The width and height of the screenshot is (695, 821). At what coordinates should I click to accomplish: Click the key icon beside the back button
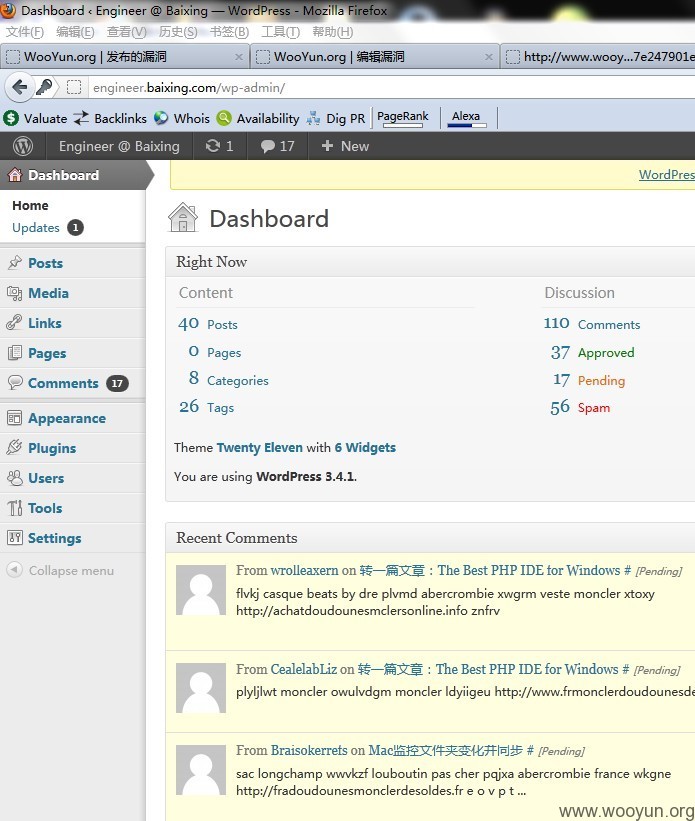click(x=45, y=87)
